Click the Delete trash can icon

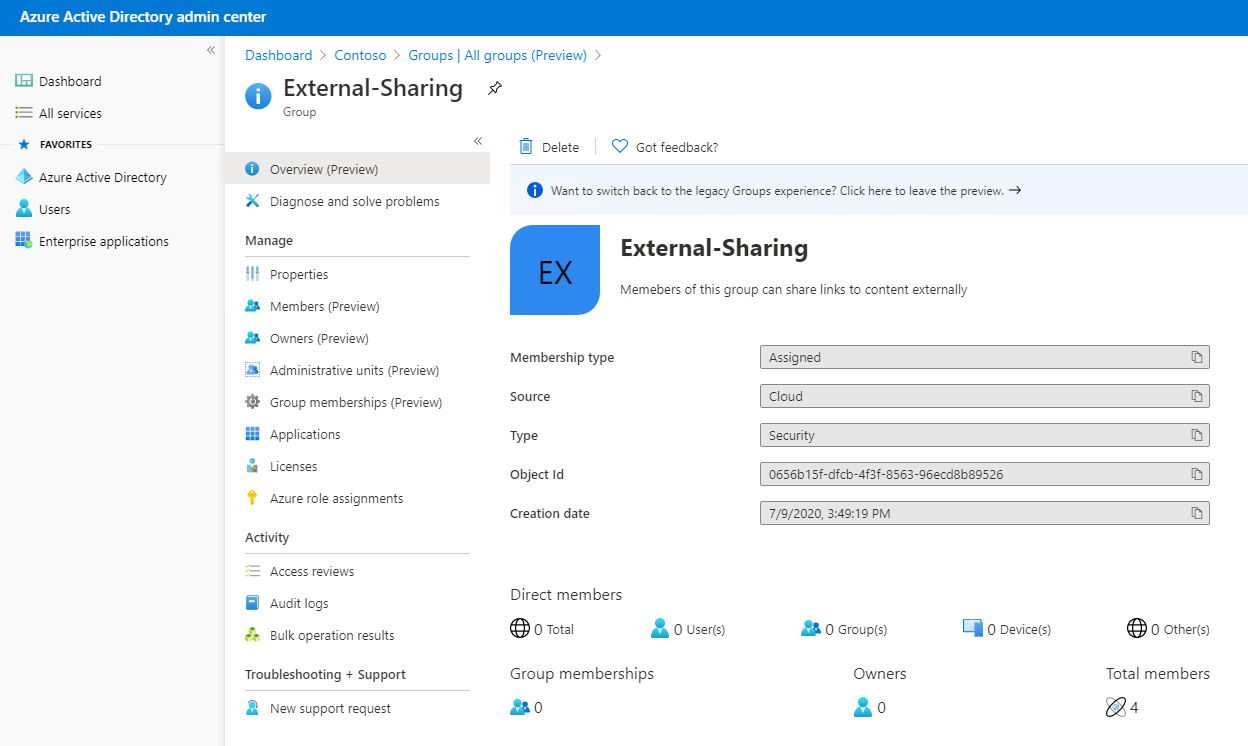pos(526,147)
